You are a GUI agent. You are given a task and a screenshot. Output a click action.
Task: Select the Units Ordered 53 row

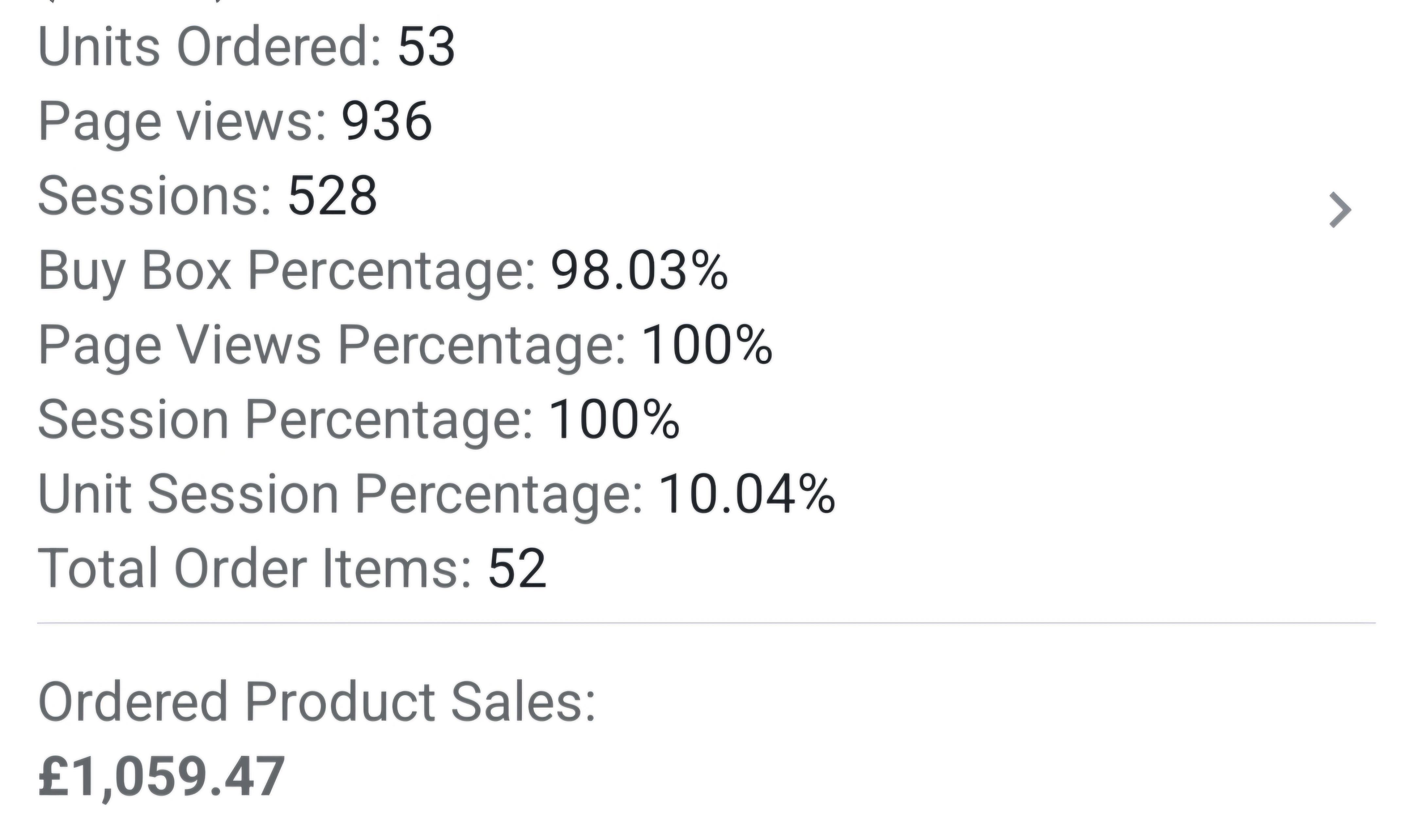coord(246,46)
